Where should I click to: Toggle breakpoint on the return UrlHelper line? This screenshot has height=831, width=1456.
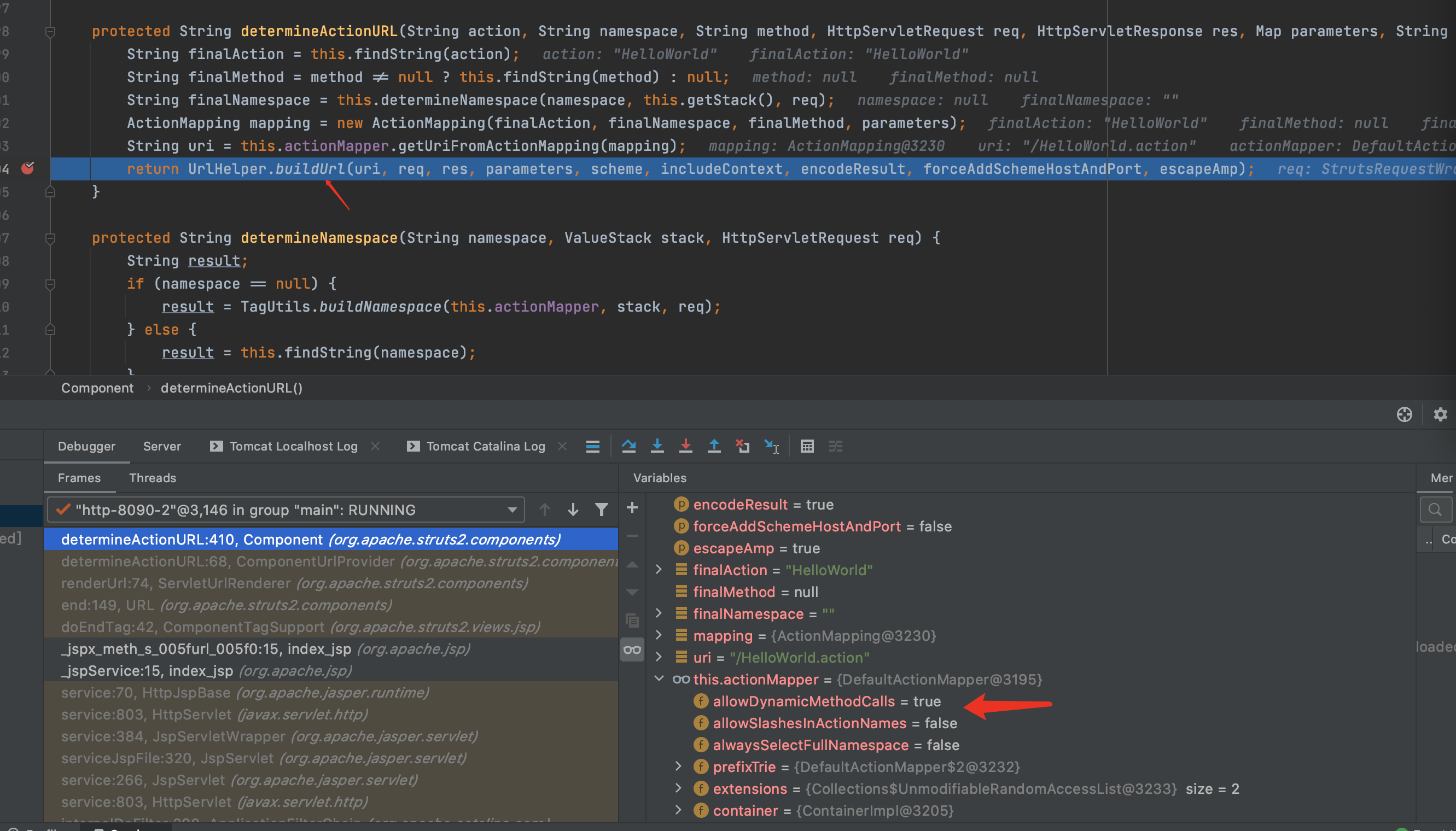[x=27, y=168]
